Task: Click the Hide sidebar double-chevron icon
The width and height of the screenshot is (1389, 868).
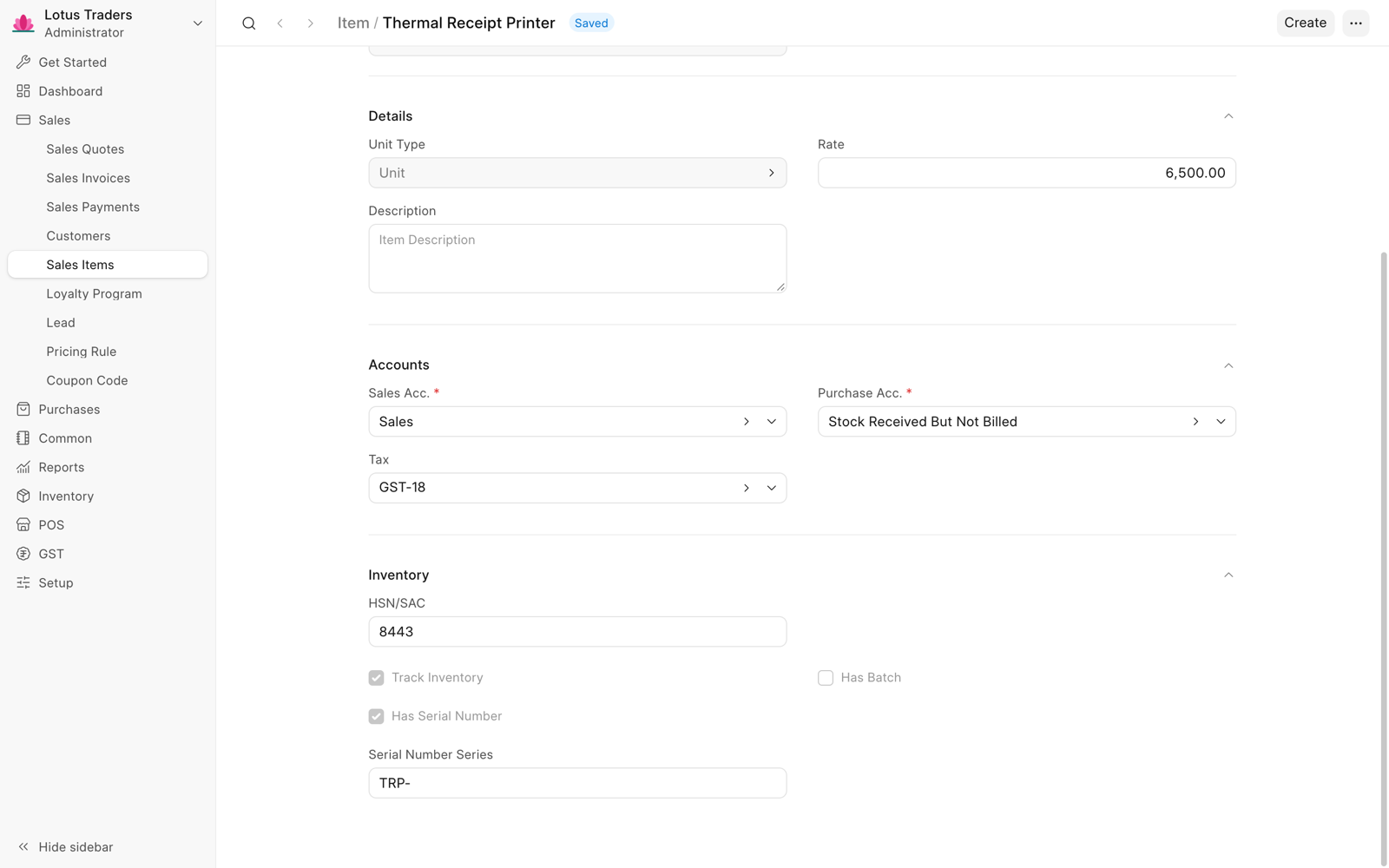Action: pos(23,847)
